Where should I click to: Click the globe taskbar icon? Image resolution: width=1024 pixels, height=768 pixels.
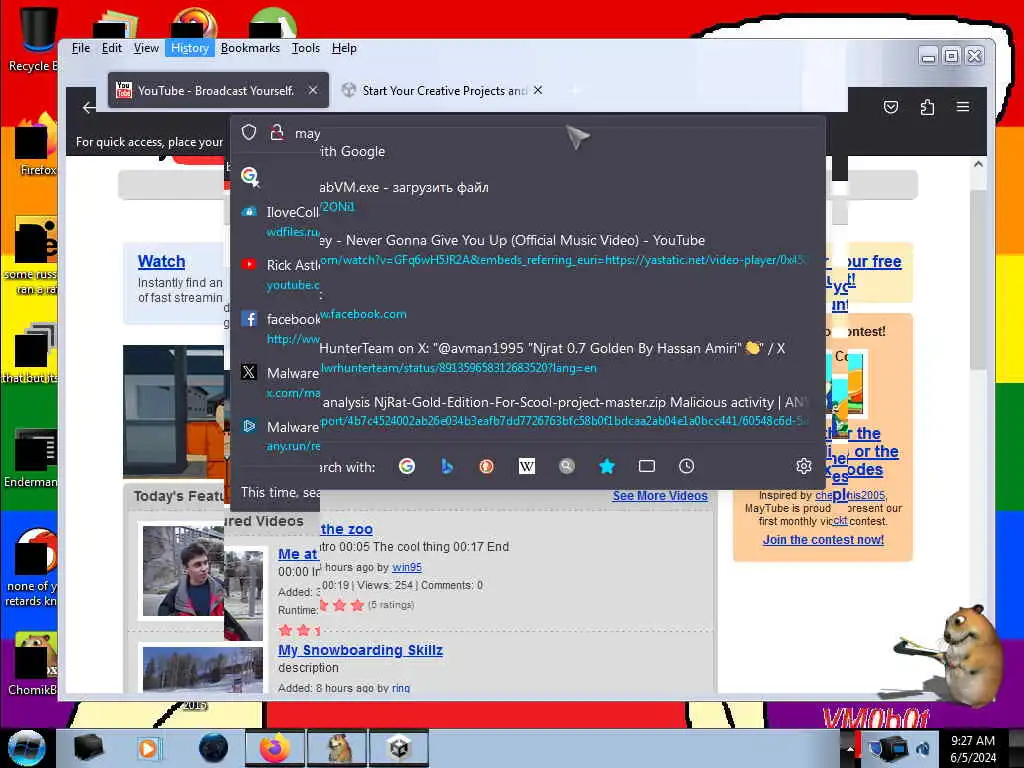click(x=214, y=748)
